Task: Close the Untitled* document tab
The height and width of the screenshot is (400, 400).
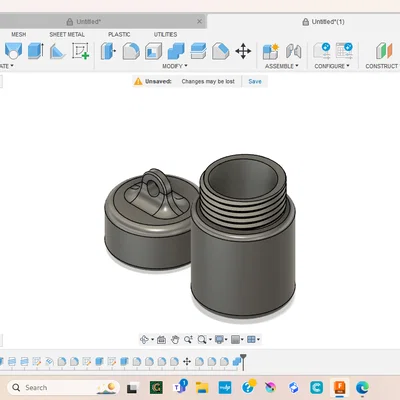Action: [199, 22]
